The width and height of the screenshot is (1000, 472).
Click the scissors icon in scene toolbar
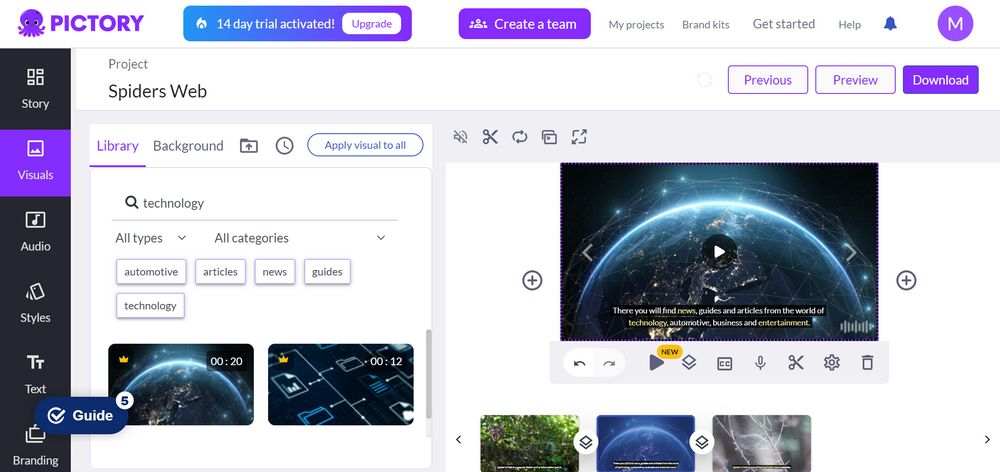[796, 363]
